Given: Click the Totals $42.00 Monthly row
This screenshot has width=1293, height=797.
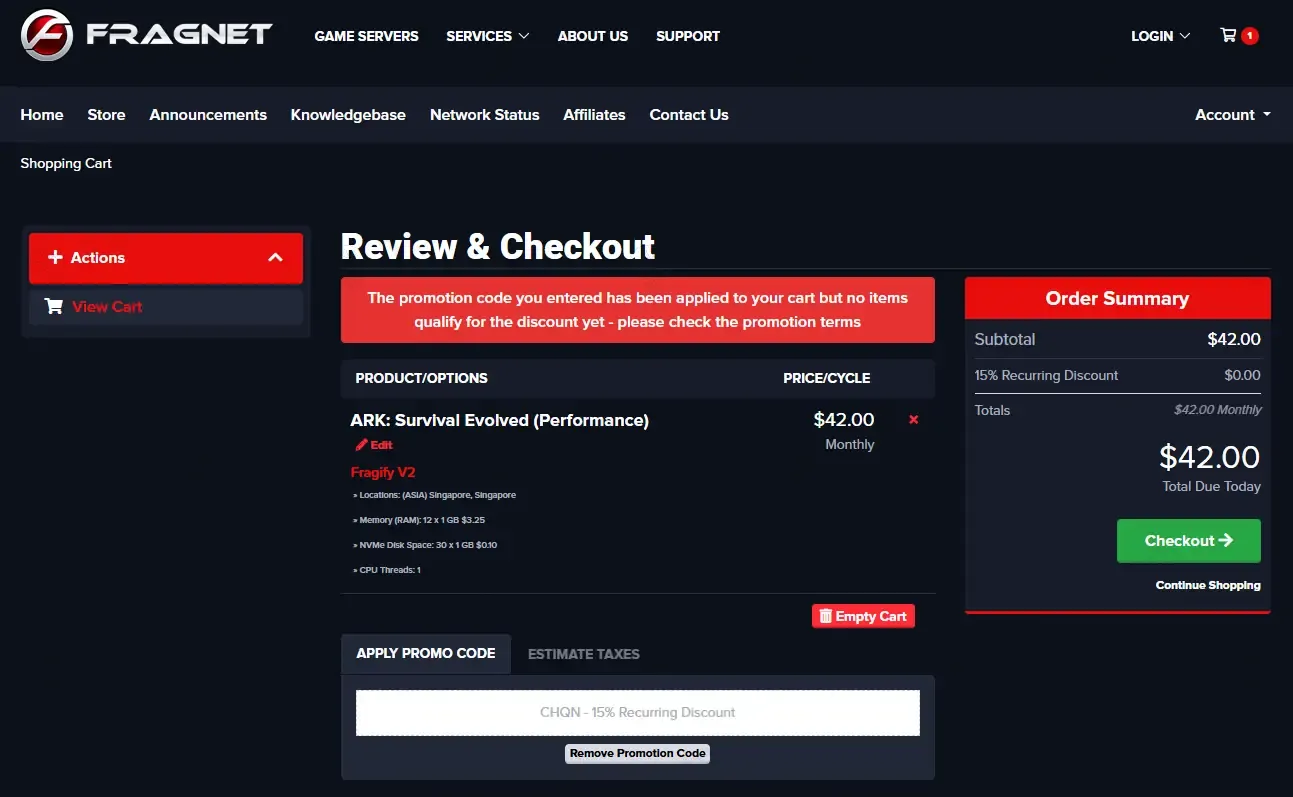Looking at the screenshot, I should 1118,410.
